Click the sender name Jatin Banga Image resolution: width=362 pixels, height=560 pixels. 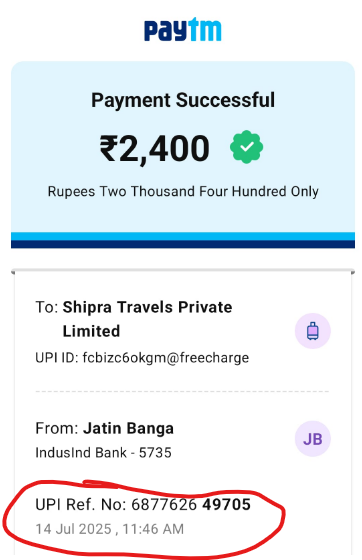129,428
